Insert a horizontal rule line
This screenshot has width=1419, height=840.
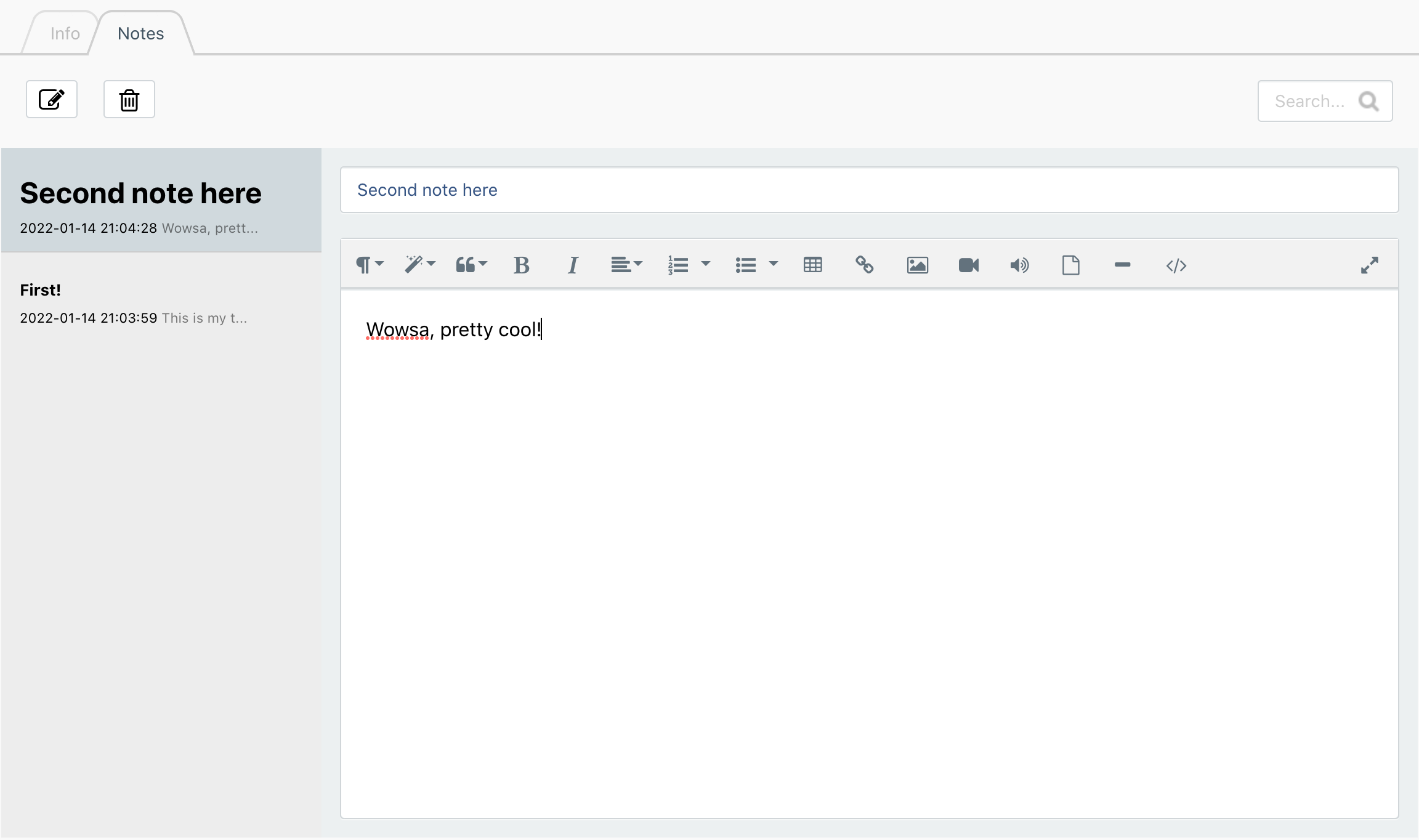pyautogui.click(x=1122, y=265)
